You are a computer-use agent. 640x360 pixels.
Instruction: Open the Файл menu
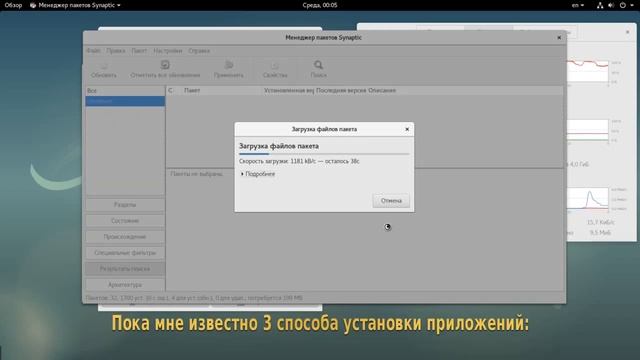93,51
